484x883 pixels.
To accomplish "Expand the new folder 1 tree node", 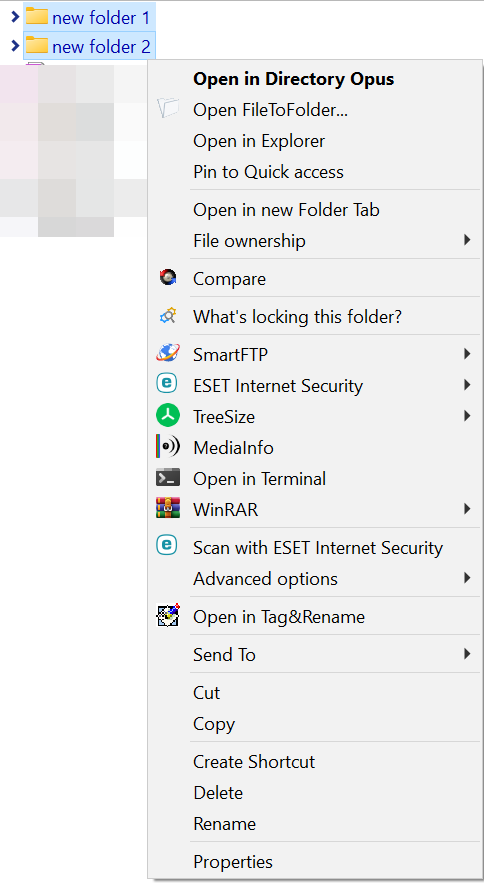I will tap(15, 17).
